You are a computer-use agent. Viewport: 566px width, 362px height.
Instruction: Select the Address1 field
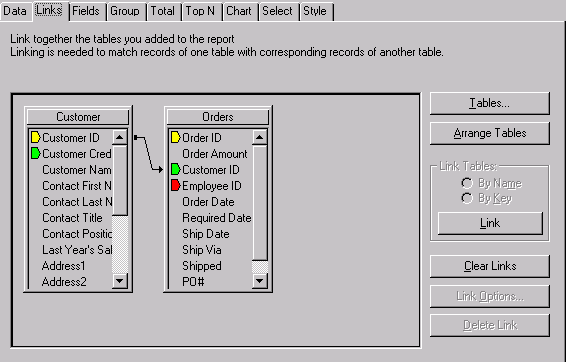[x=64, y=266]
